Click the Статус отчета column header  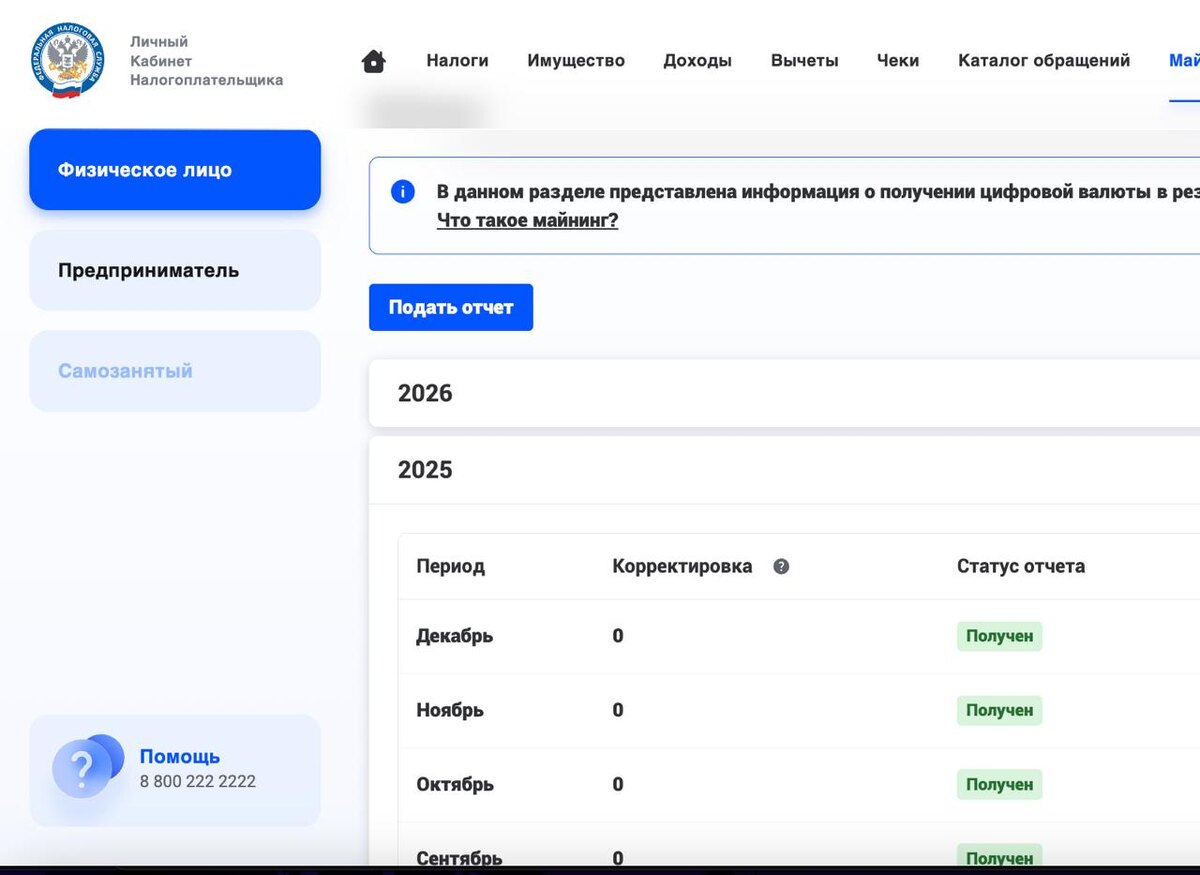click(1021, 566)
